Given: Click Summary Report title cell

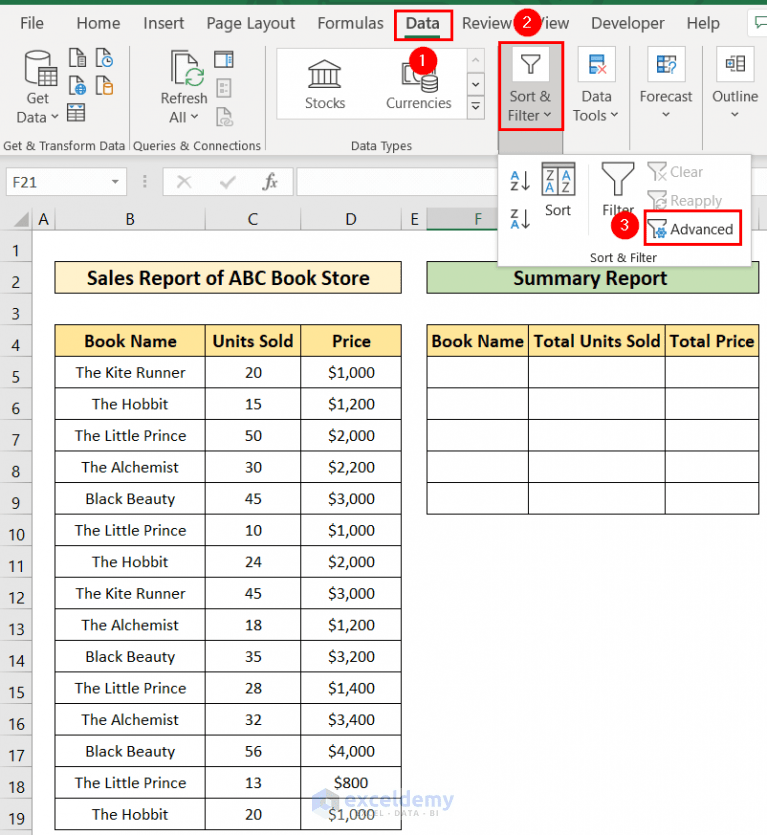Looking at the screenshot, I should pyautogui.click(x=592, y=277).
